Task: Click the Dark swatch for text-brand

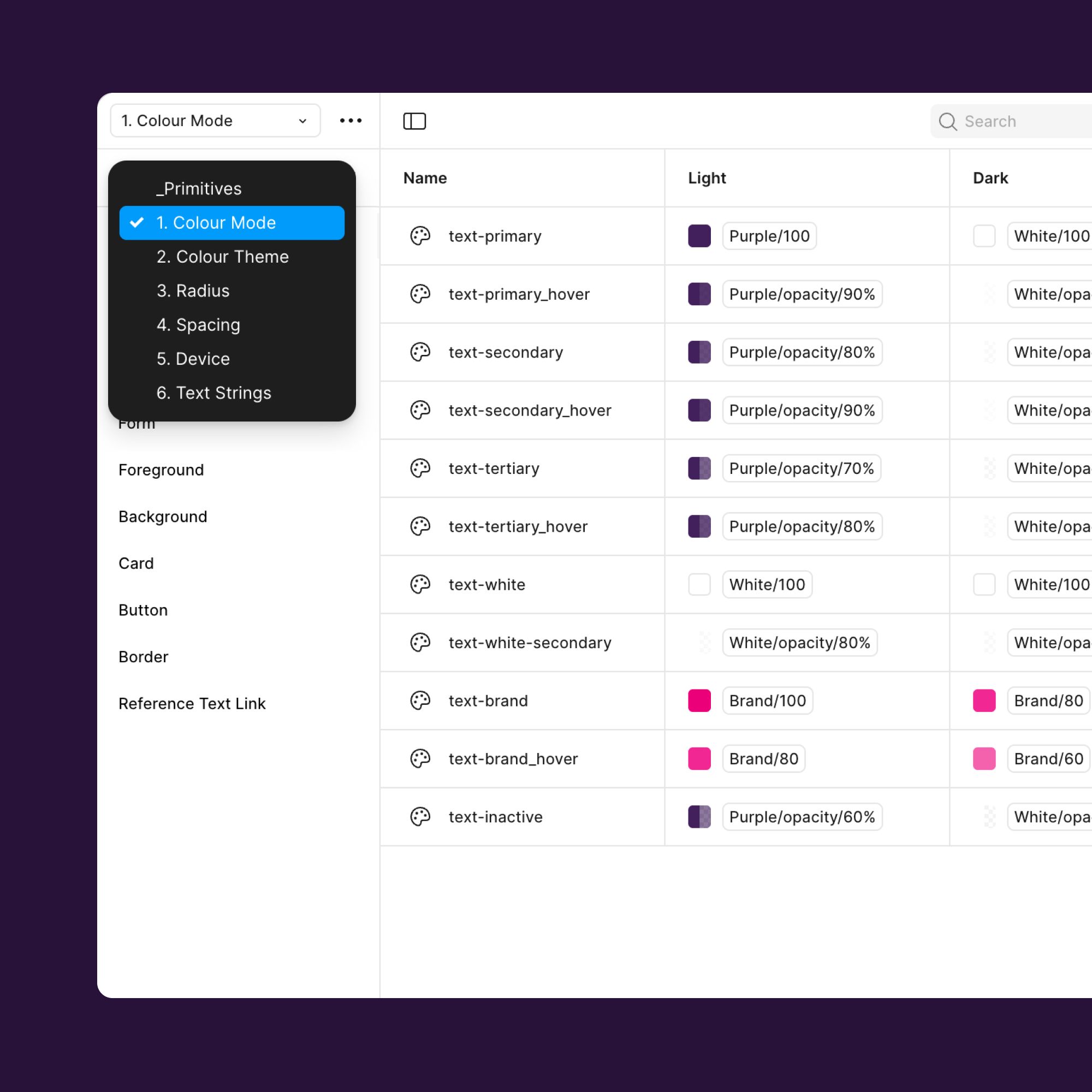Action: [x=984, y=701]
